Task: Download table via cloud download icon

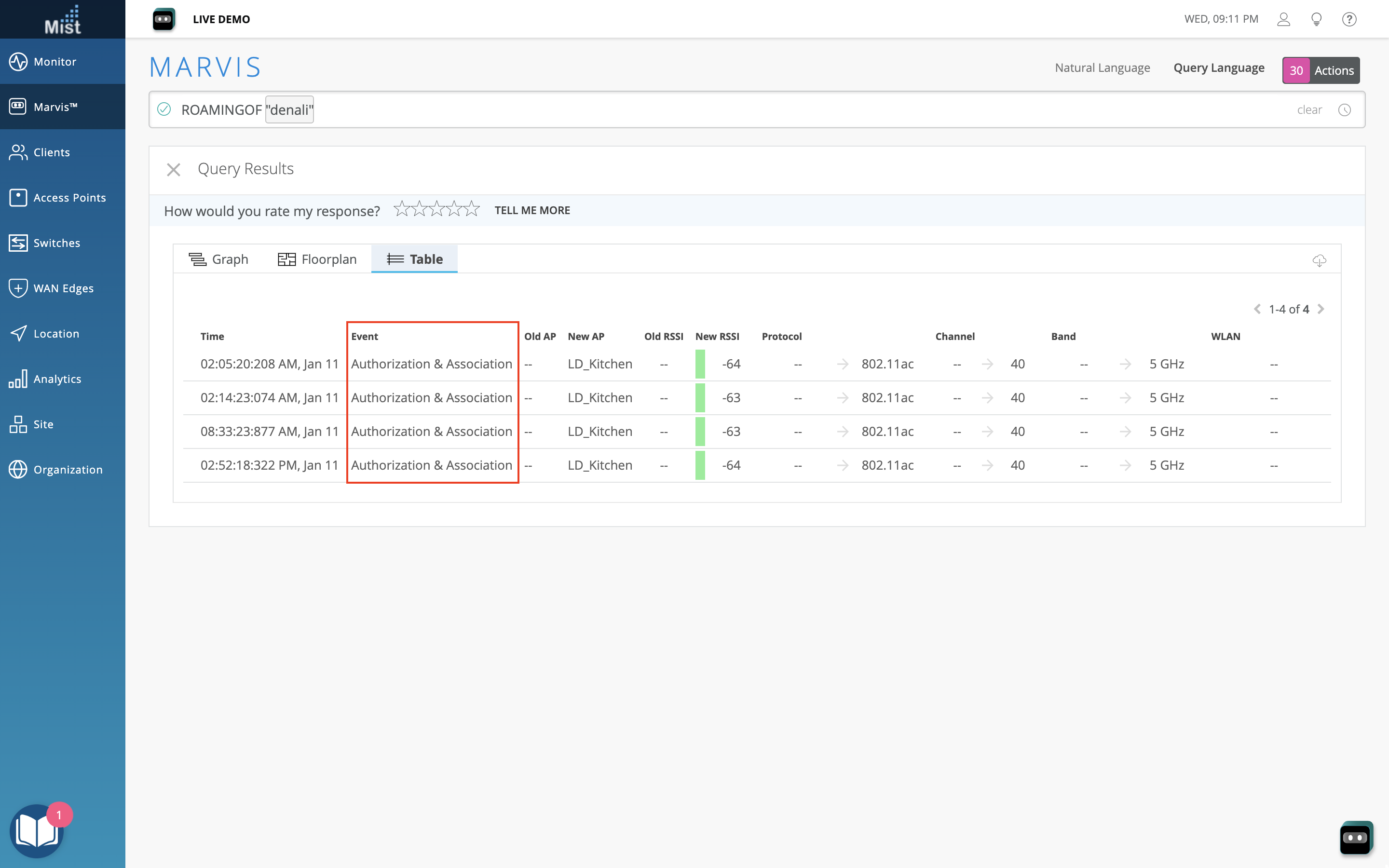Action: click(x=1319, y=260)
